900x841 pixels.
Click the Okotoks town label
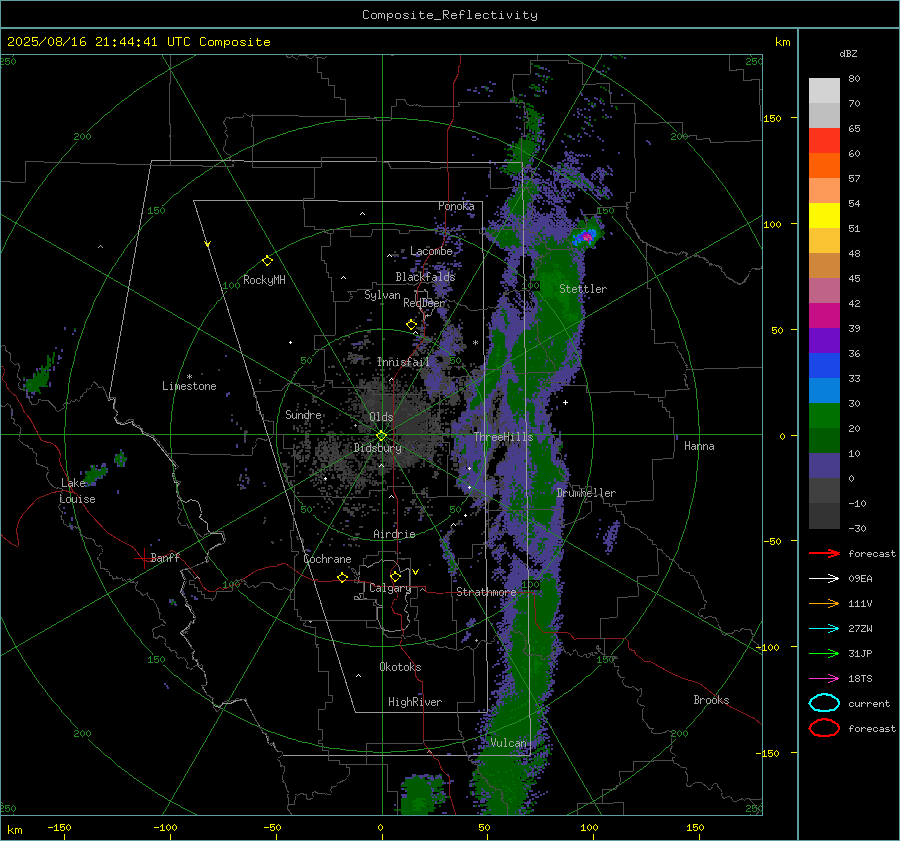(x=400, y=667)
